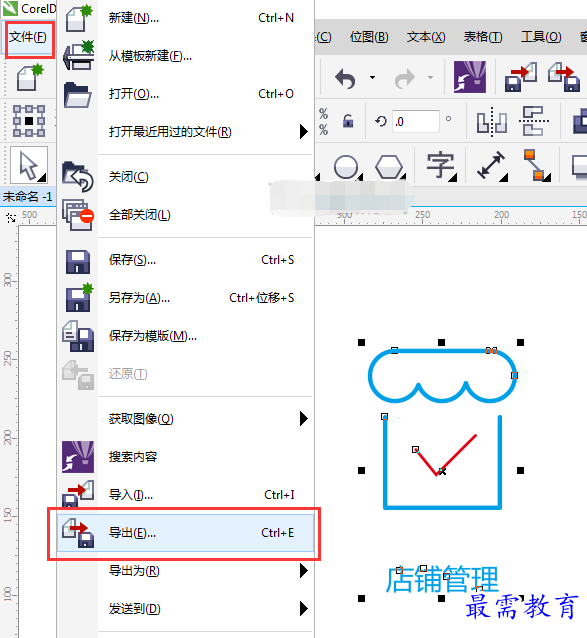Click the purple balloon search content icon
The image size is (587, 638).
click(x=470, y=77)
